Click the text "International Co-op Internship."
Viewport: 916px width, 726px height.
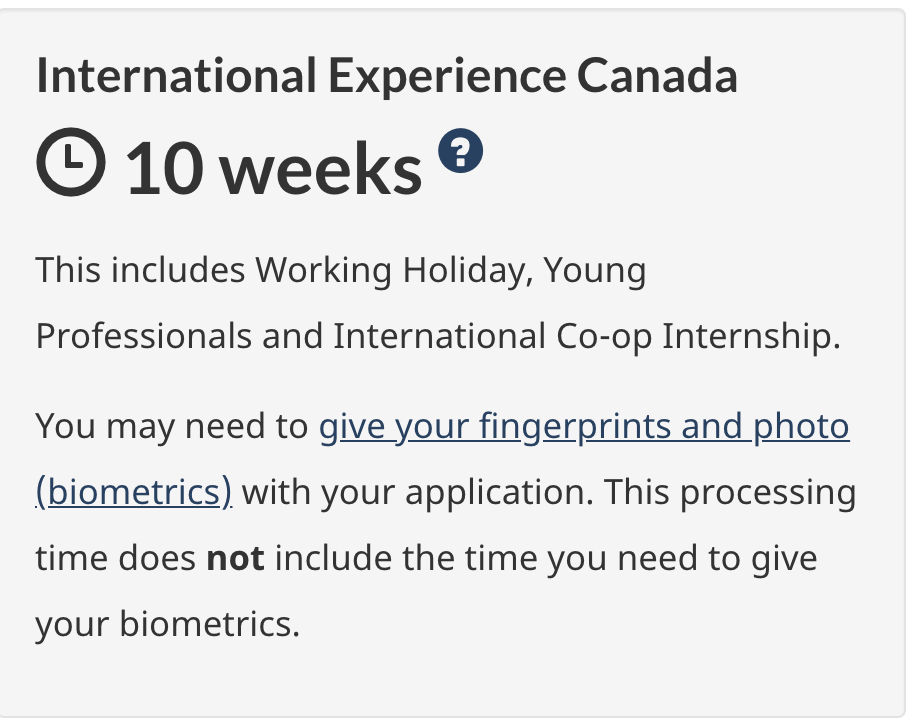click(x=587, y=336)
